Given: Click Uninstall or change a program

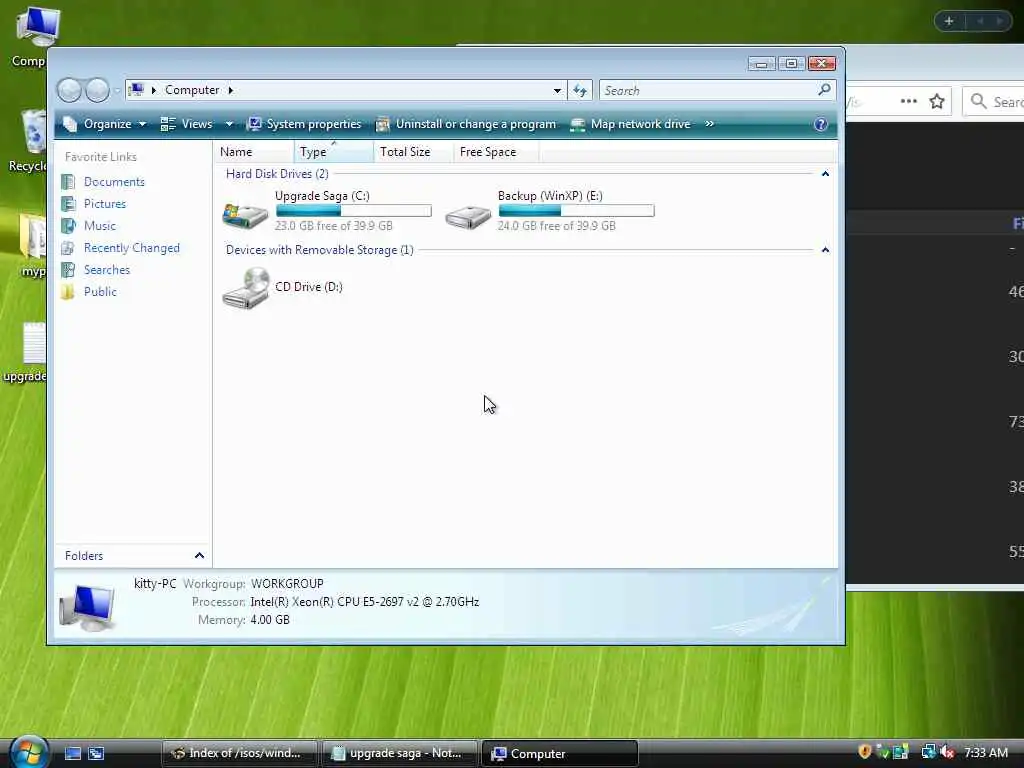Looking at the screenshot, I should coord(466,124).
